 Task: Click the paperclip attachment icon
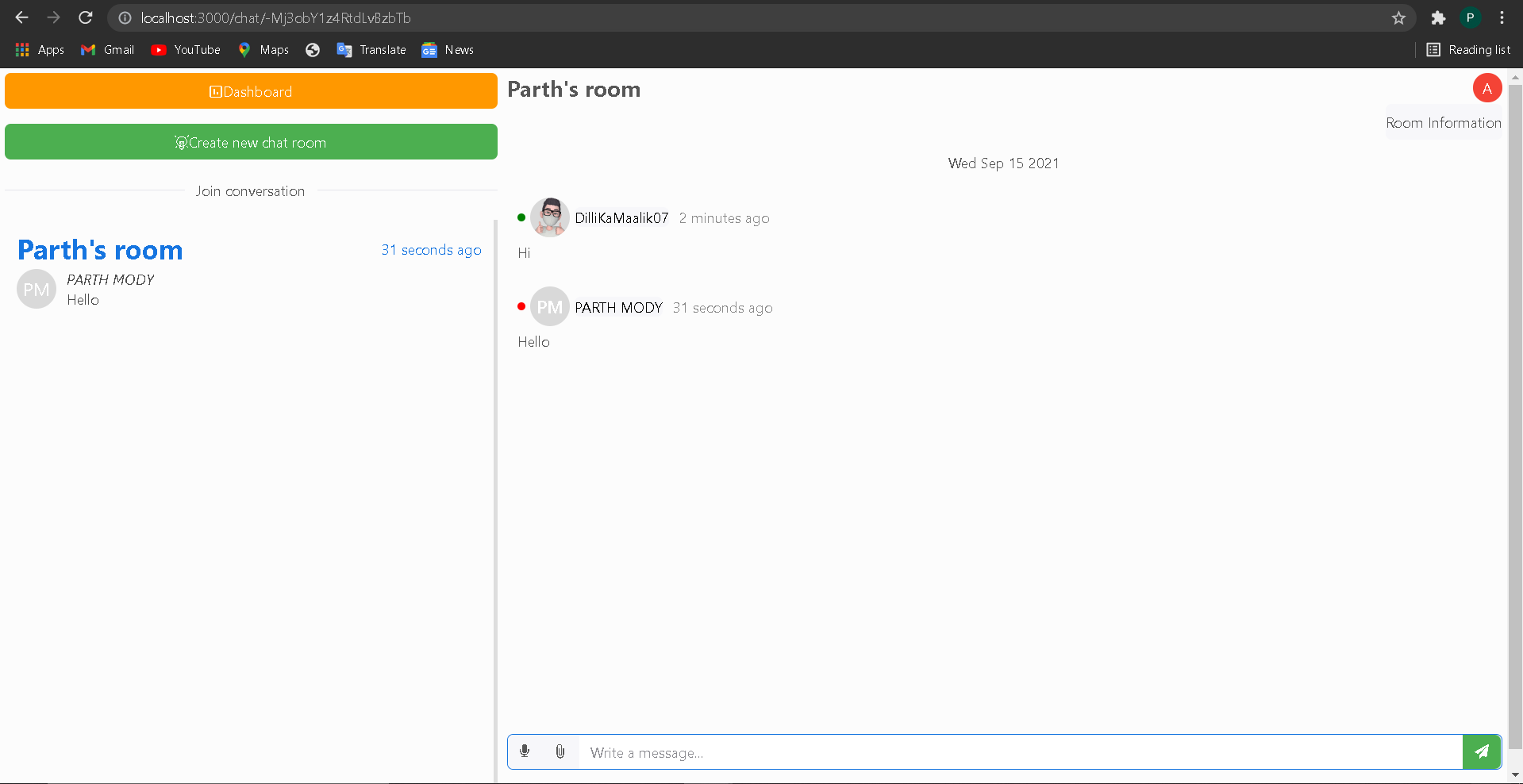[560, 751]
